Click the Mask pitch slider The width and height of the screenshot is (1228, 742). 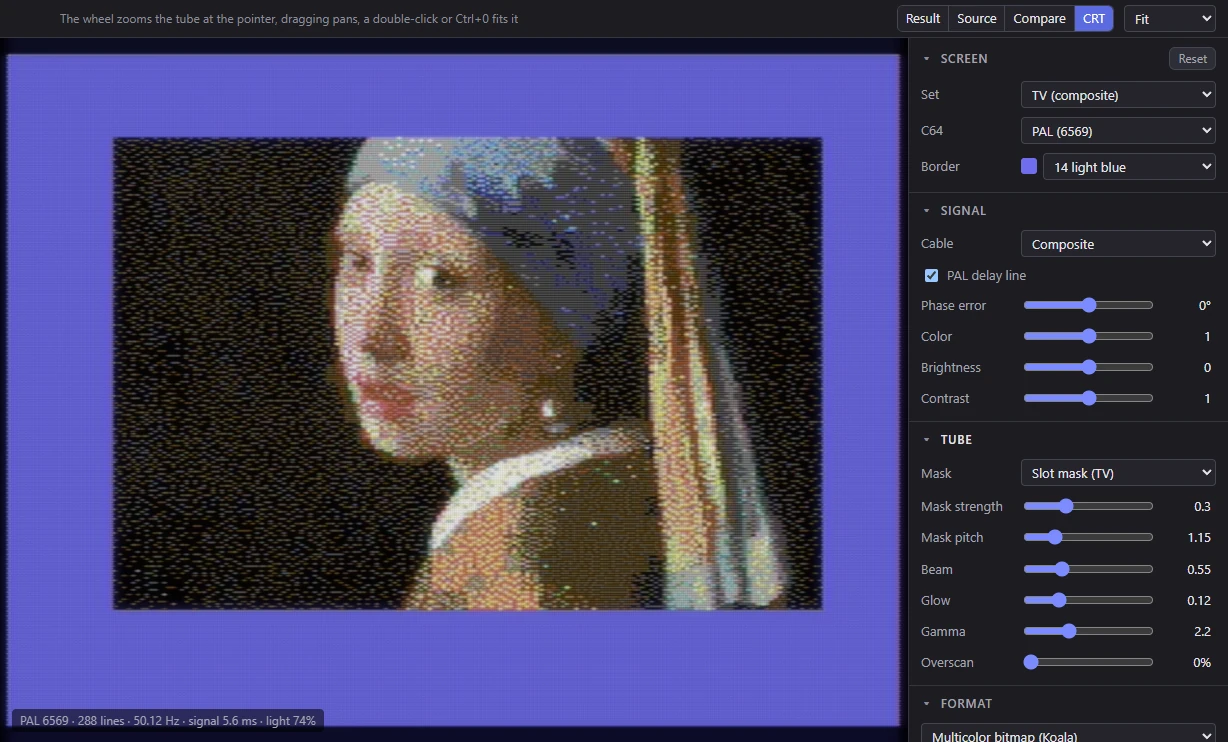[x=1088, y=538]
